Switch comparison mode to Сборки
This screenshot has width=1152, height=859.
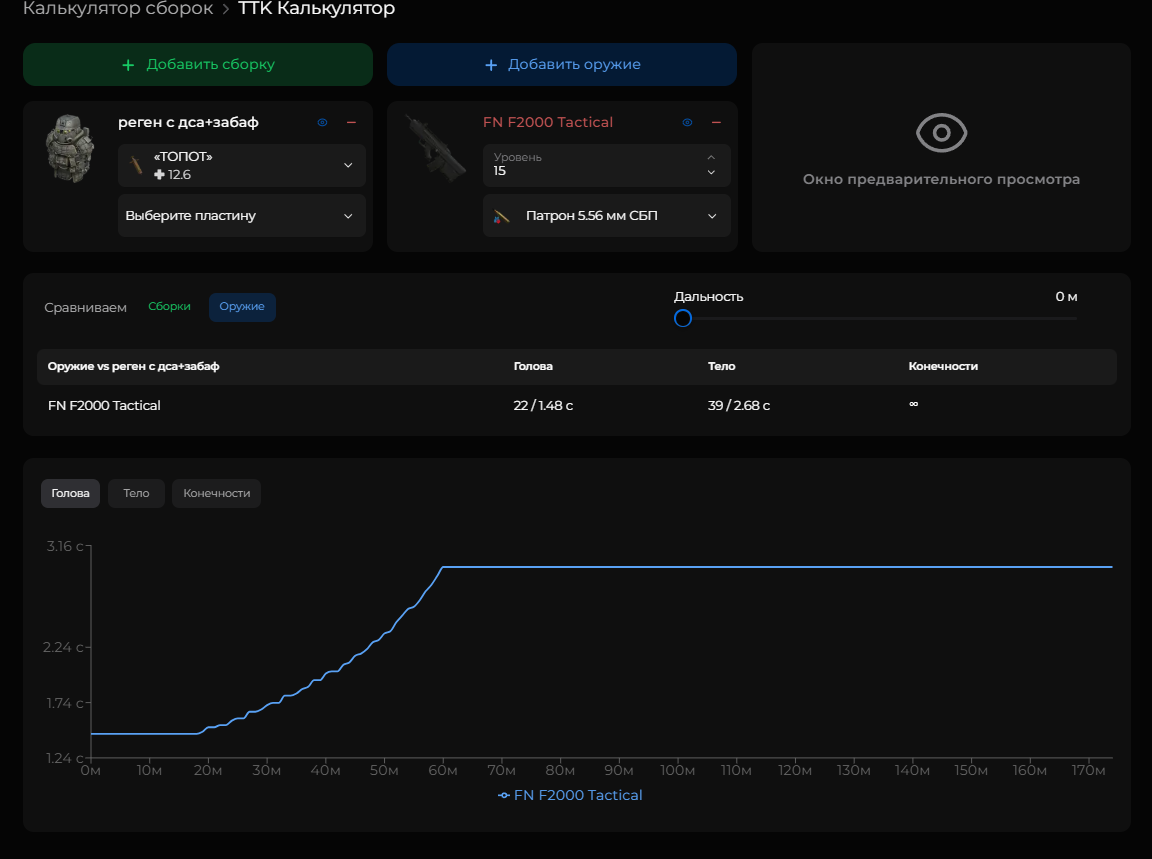pos(169,307)
